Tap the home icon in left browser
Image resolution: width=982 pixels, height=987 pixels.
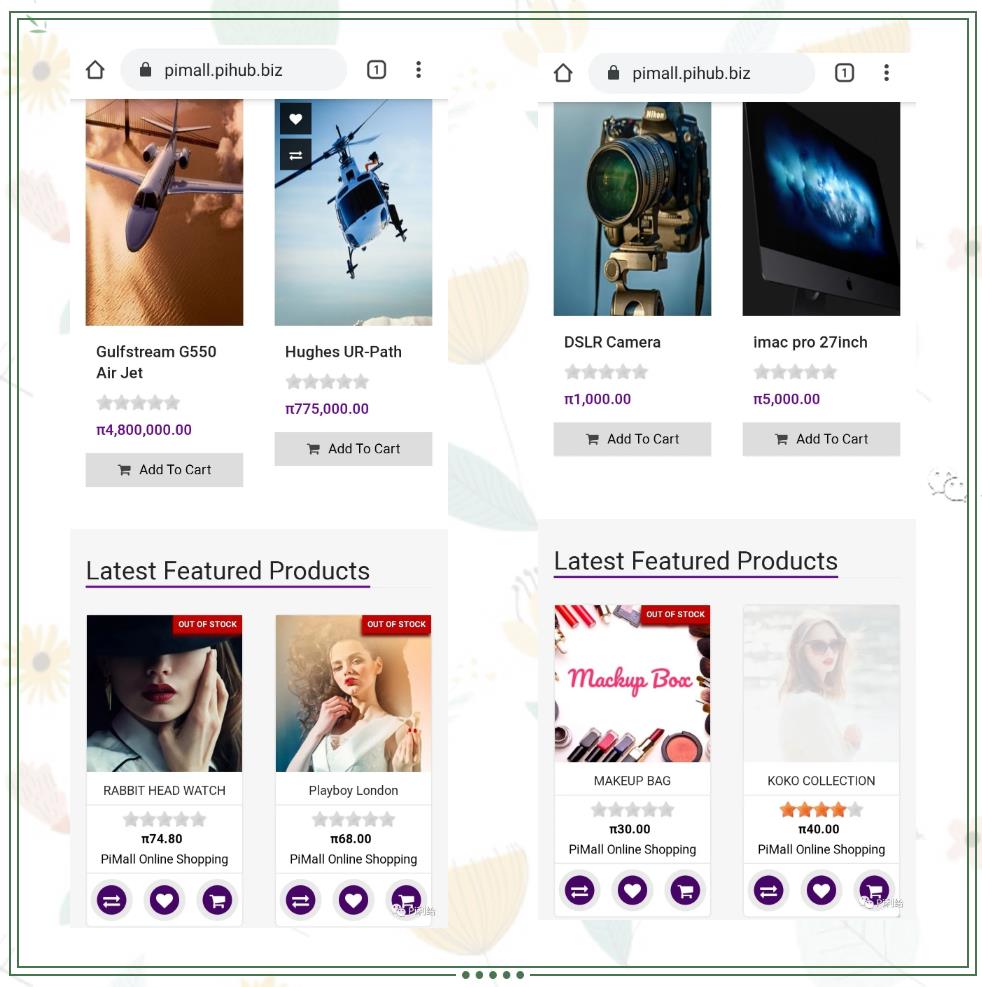coord(95,70)
